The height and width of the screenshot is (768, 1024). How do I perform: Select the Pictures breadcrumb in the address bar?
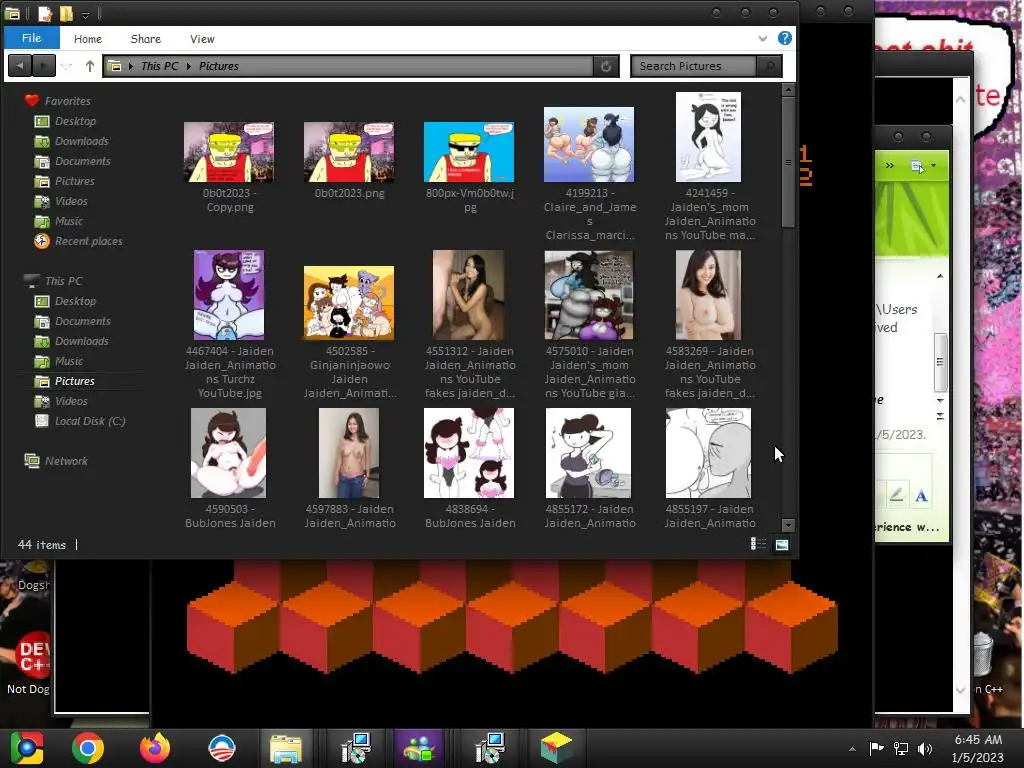click(x=218, y=66)
